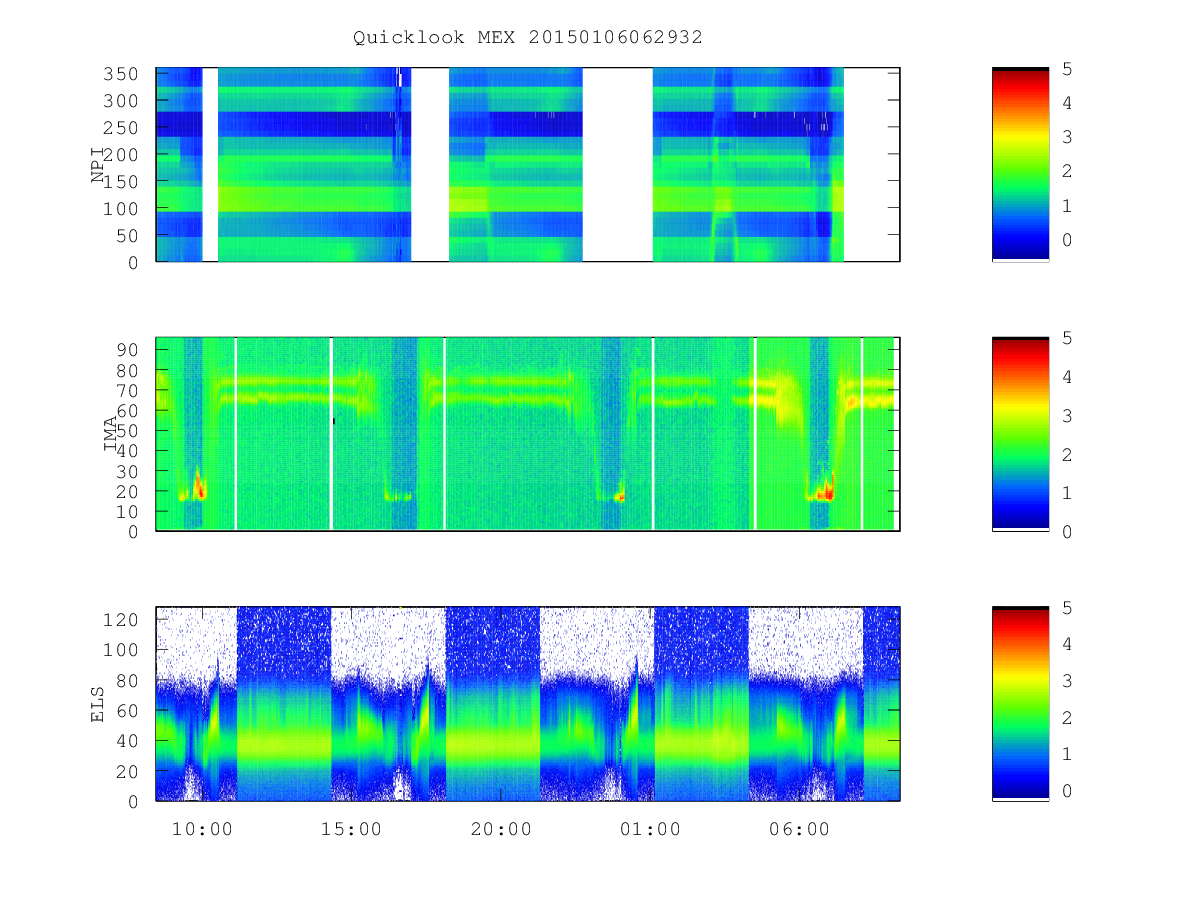Click the NPI spectrogram panel
The image size is (1200, 900).
click(528, 165)
